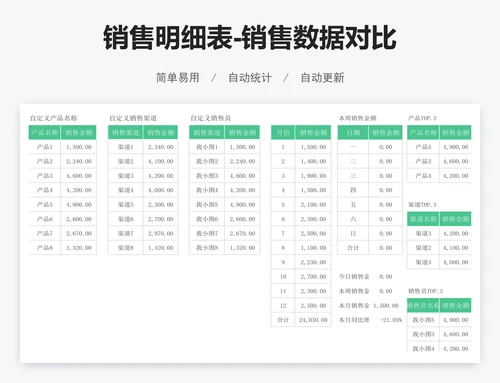Select the 产品2 cell
Image resolution: width=500 pixels, height=383 pixels.
tap(45, 161)
